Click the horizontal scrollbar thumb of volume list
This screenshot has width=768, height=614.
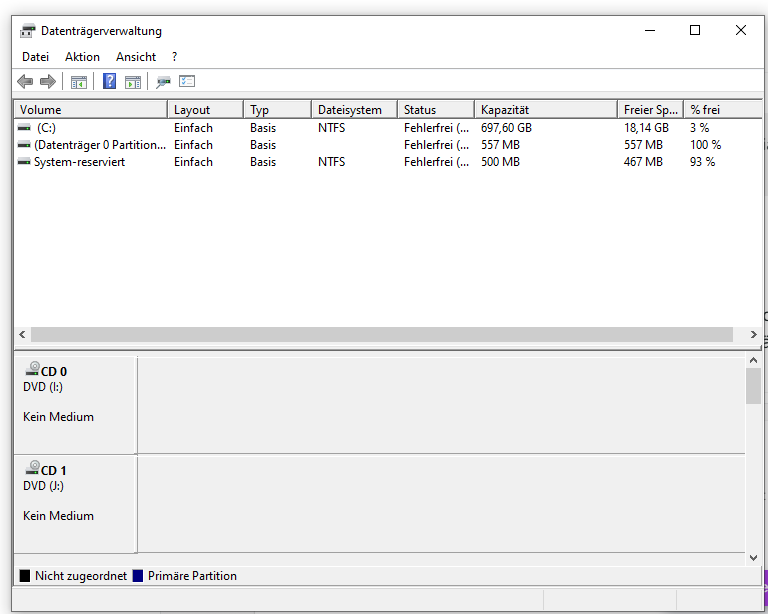coord(382,334)
